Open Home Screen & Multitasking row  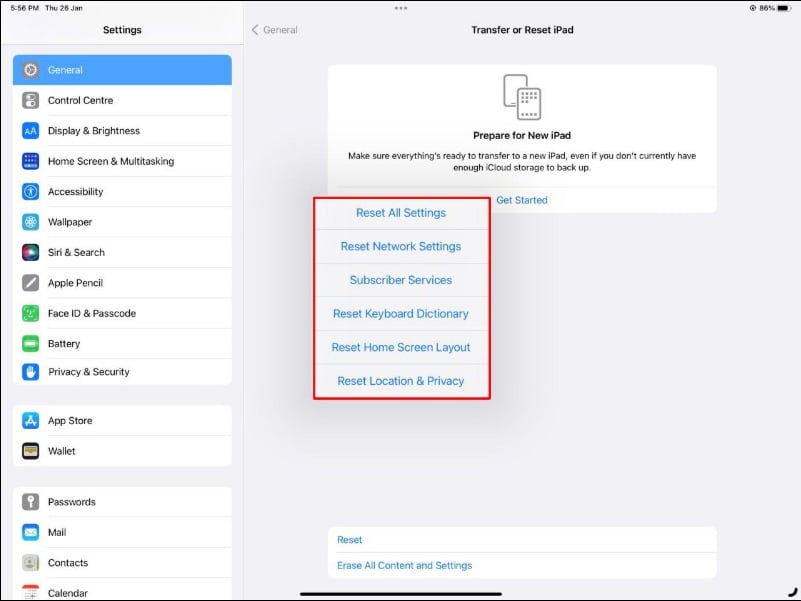pos(122,161)
